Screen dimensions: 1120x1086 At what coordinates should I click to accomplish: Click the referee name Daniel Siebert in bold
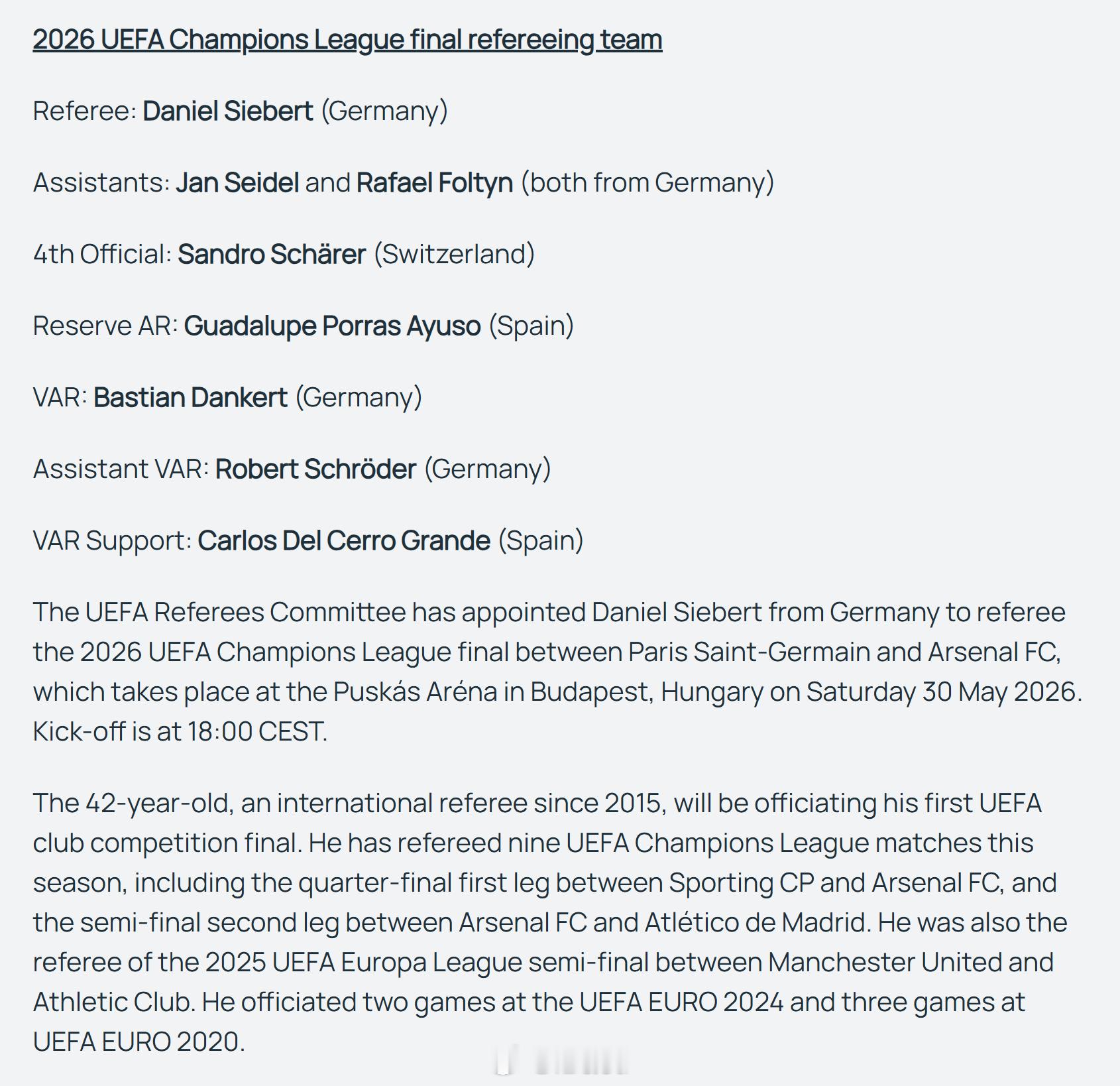point(228,111)
